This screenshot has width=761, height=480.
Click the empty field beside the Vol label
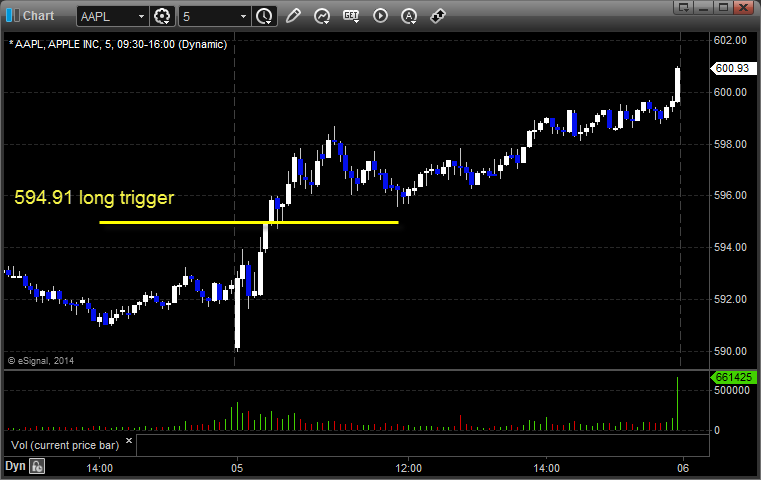pyautogui.click(x=422, y=445)
